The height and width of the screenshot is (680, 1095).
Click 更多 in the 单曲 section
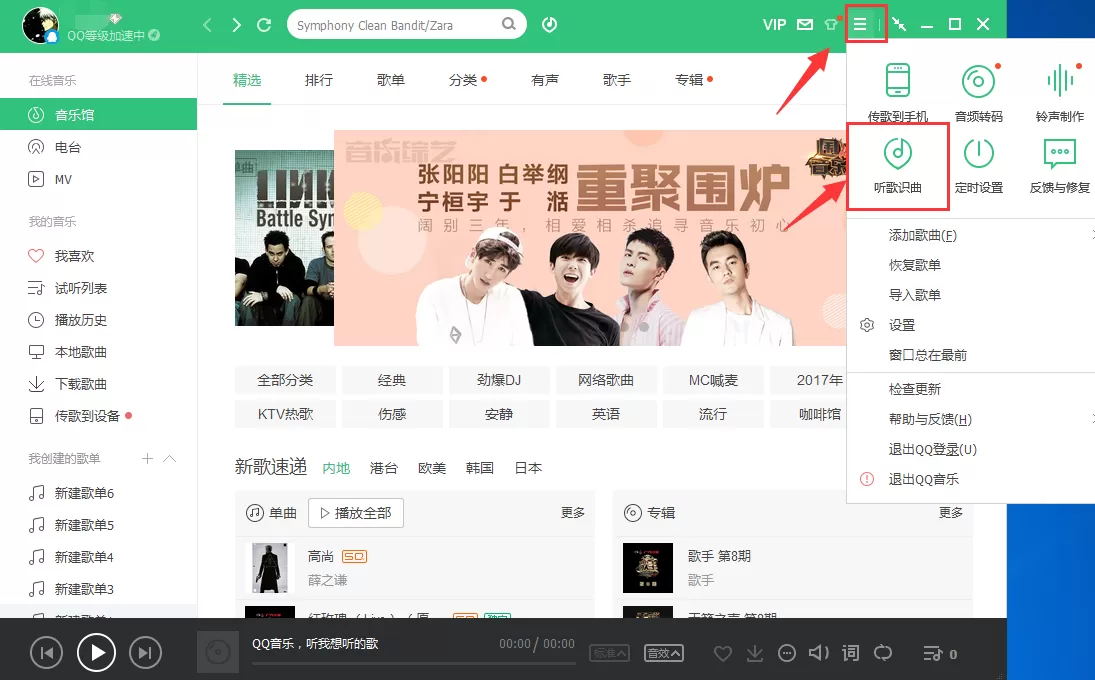pyautogui.click(x=573, y=513)
